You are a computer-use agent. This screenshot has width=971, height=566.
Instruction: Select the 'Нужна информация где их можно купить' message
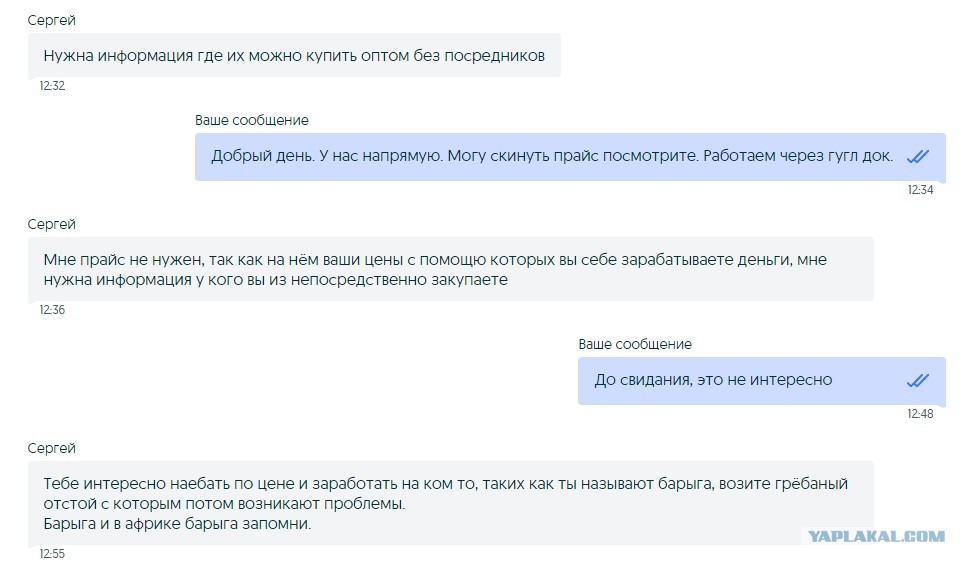click(x=294, y=55)
